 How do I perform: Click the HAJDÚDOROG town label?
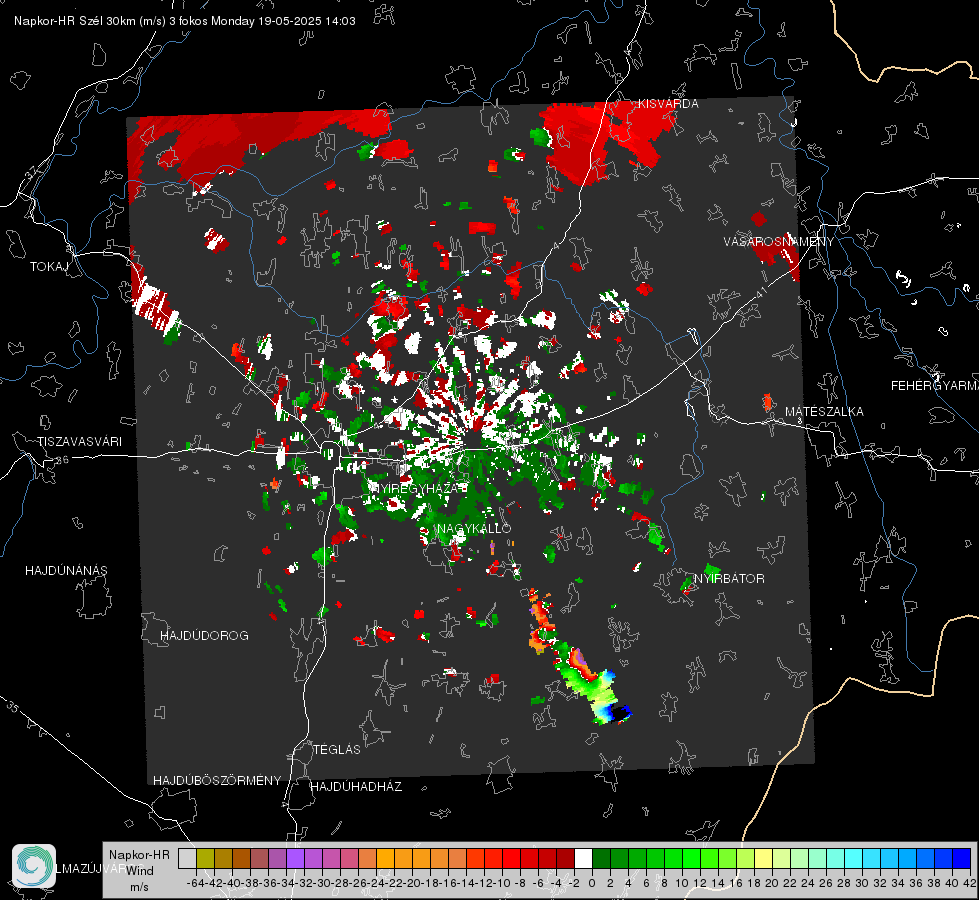coord(204,635)
